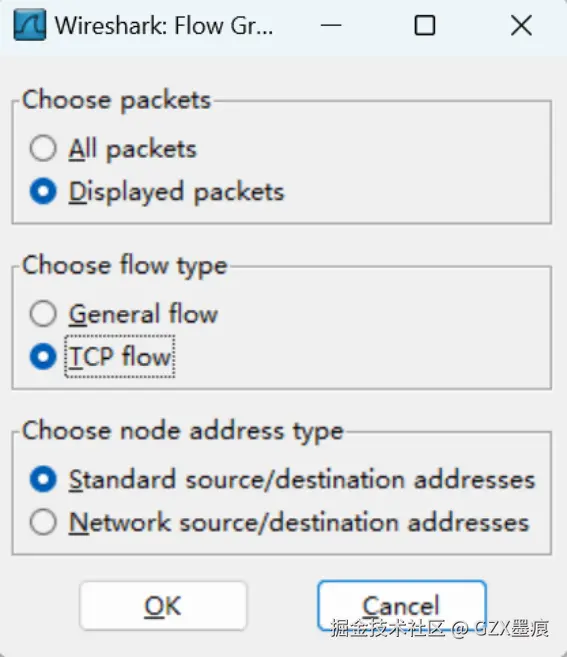Select the All packets radio button
567x657 pixels.
pos(43,148)
